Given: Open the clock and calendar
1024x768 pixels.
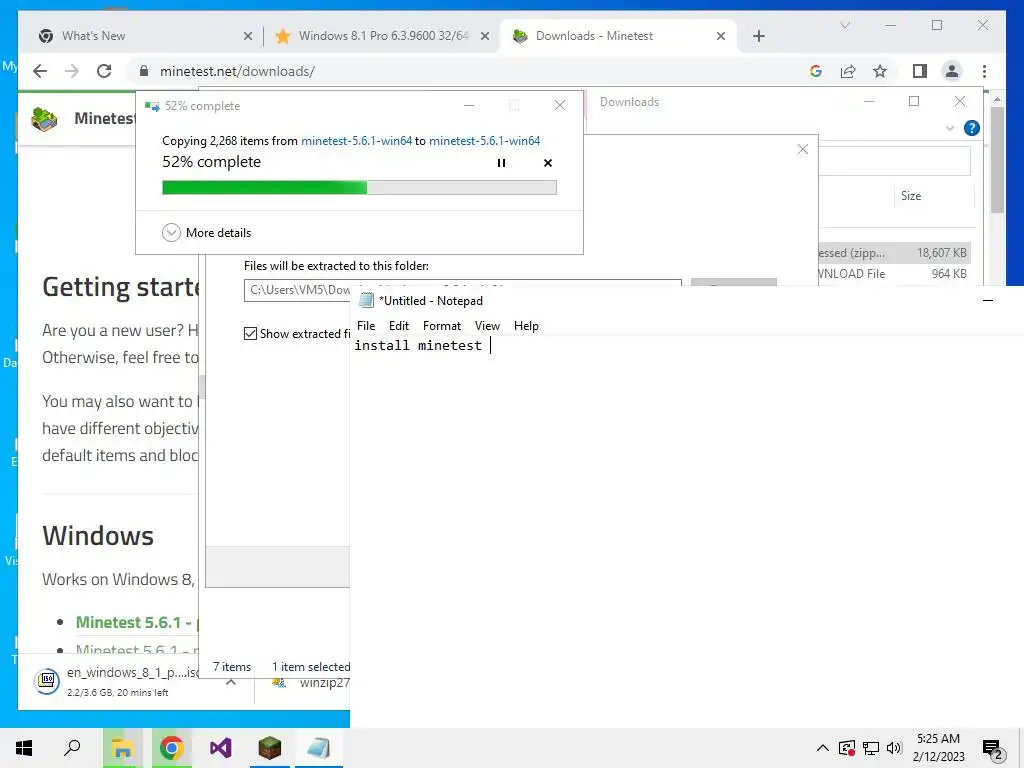Looking at the screenshot, I should pos(938,748).
